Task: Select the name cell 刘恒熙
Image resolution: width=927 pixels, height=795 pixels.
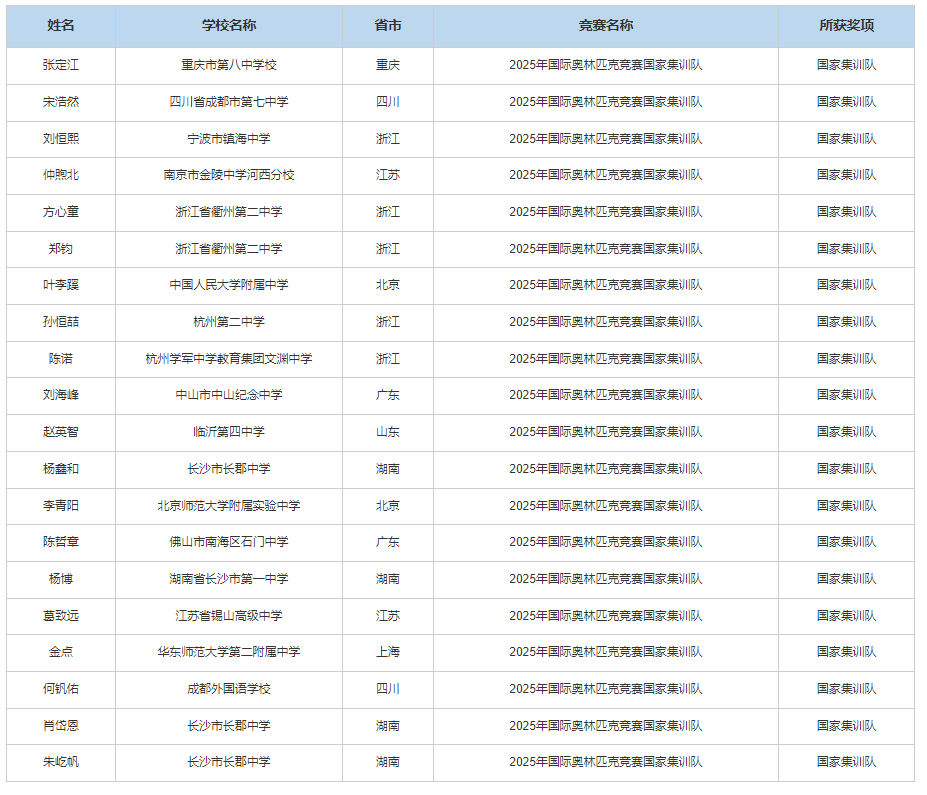Action: [61, 139]
